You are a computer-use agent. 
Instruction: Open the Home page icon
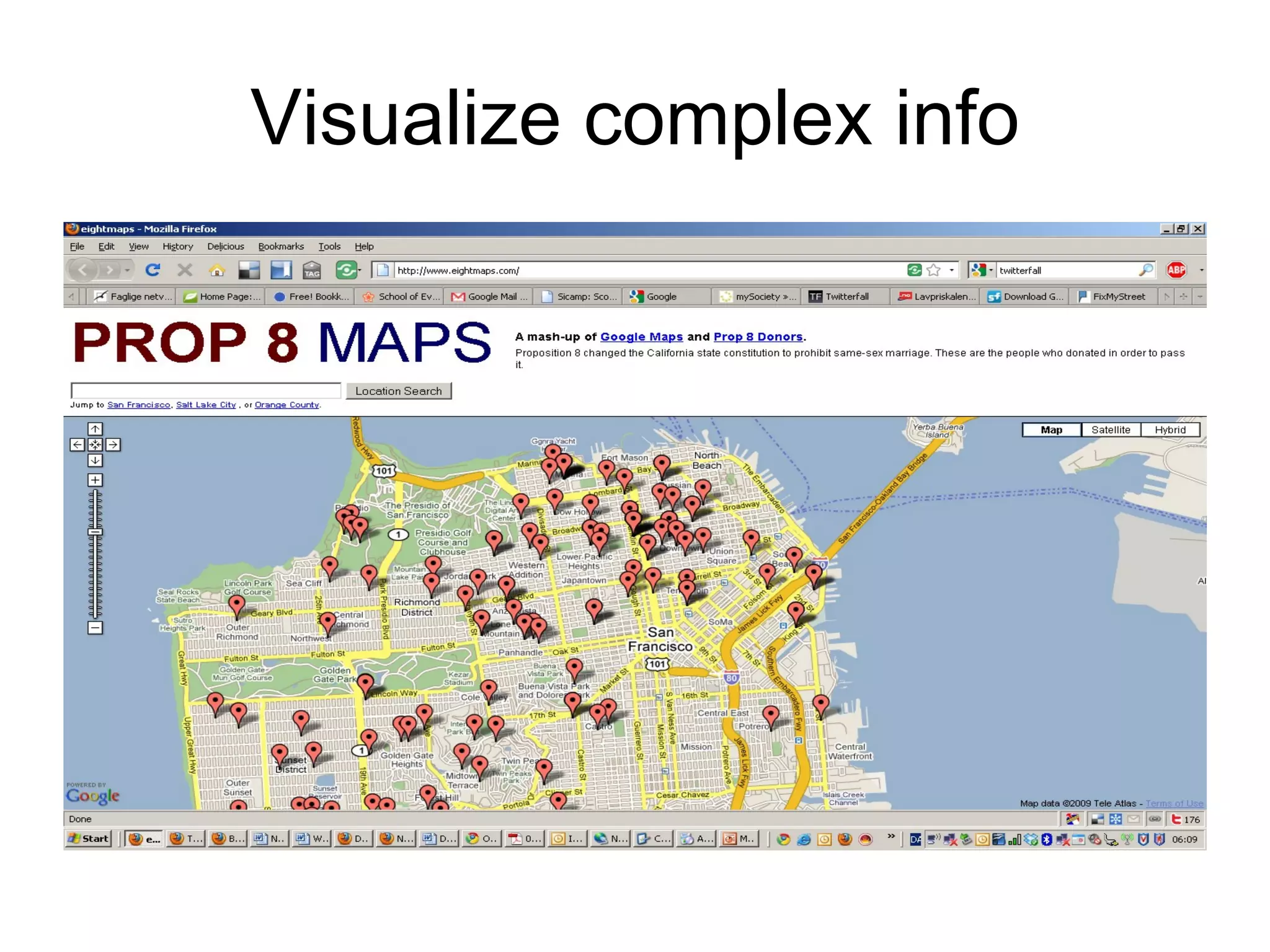[216, 270]
